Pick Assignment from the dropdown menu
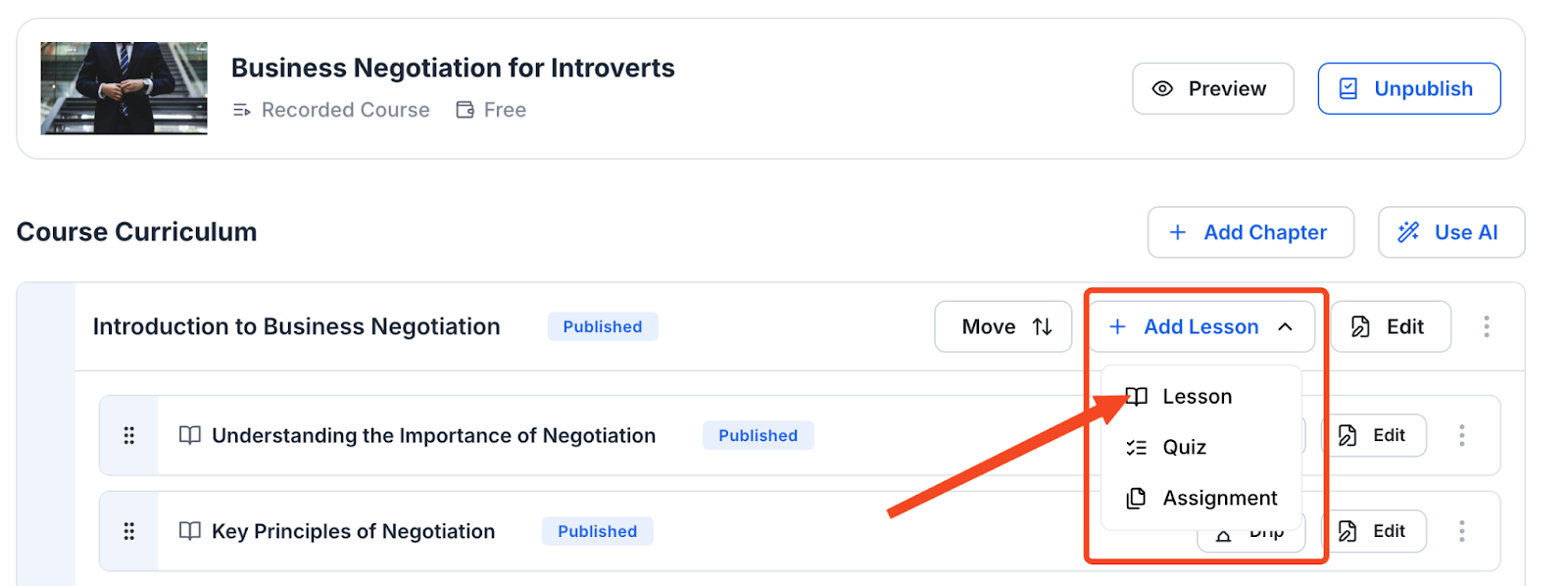Viewport: 1568px width, 586px height. click(1219, 499)
